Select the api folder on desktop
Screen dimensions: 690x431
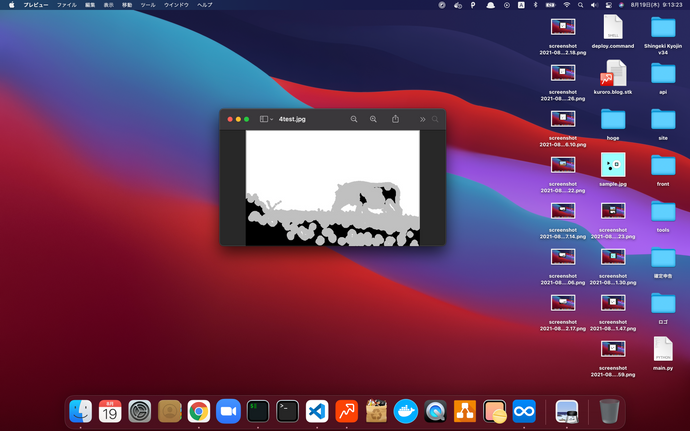663,78
